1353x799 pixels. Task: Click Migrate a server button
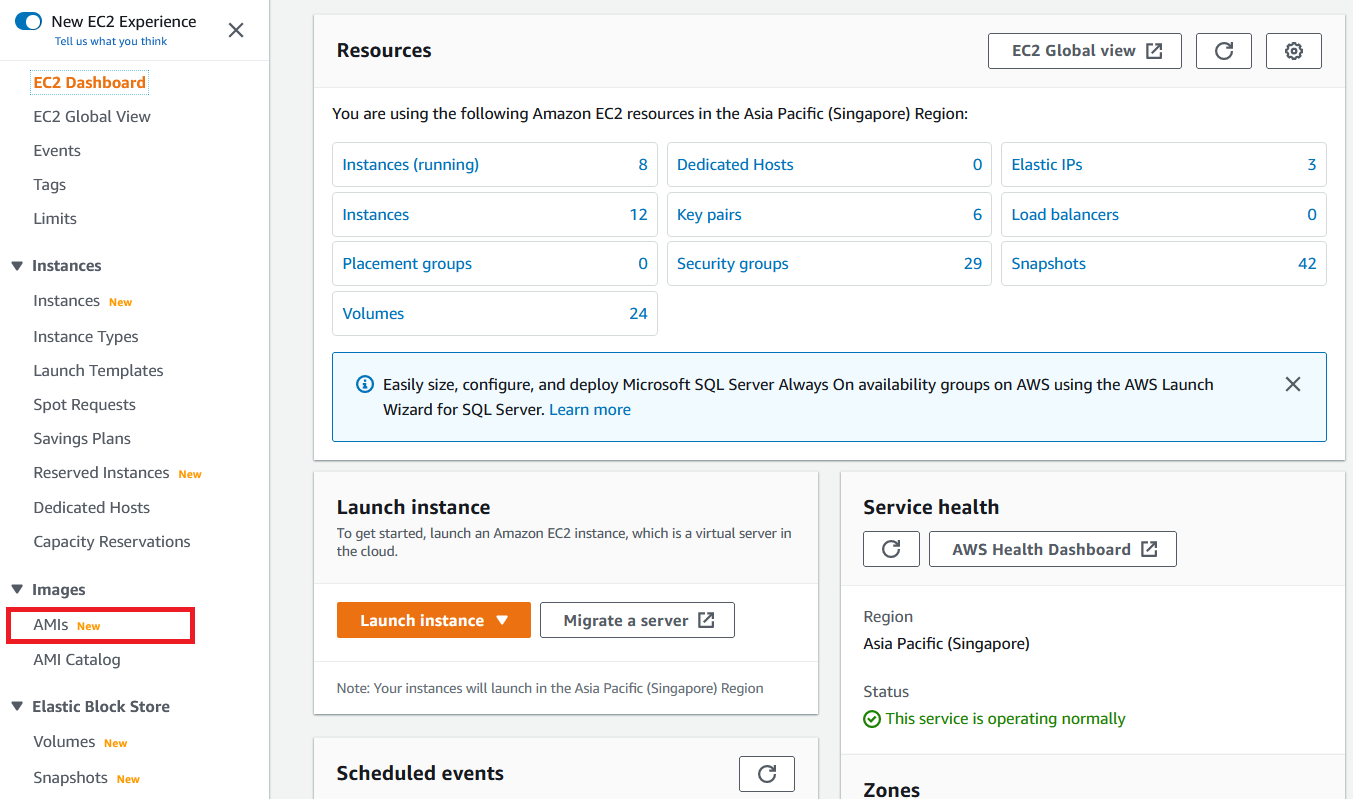click(x=637, y=620)
